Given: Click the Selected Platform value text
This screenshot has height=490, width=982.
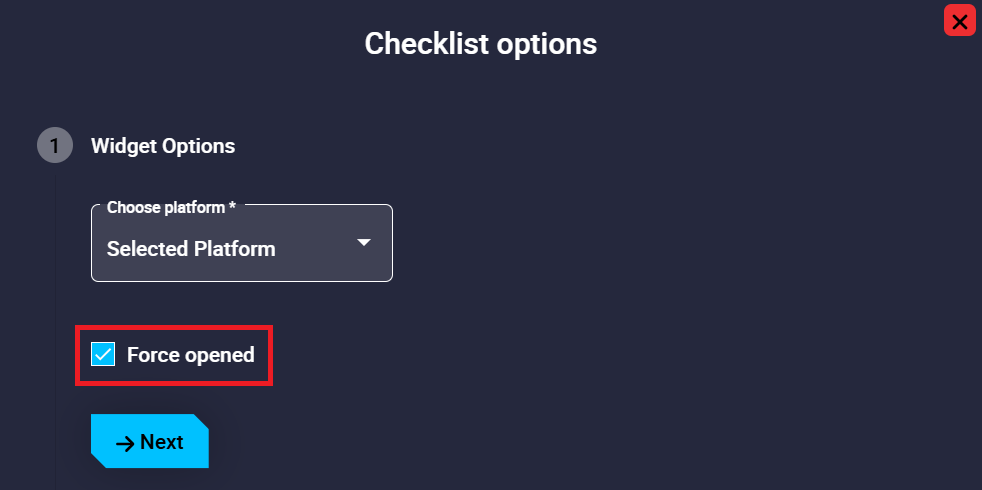Looking at the screenshot, I should pos(191,248).
